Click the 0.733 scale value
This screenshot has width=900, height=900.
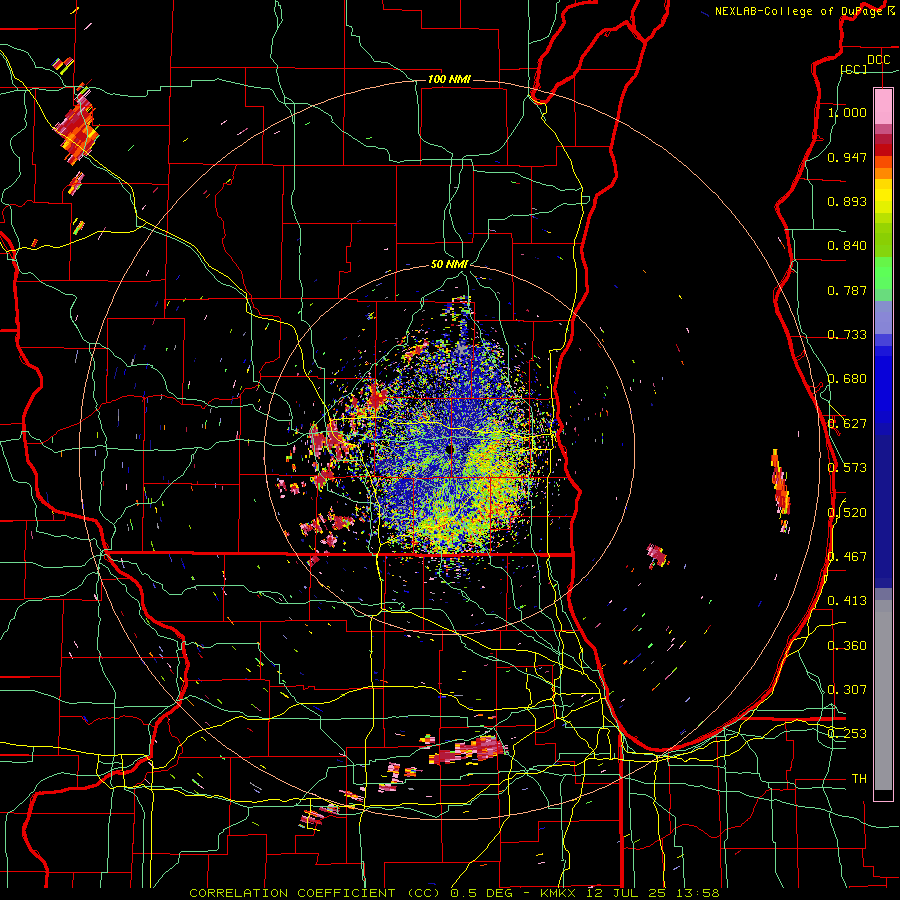[x=847, y=335]
